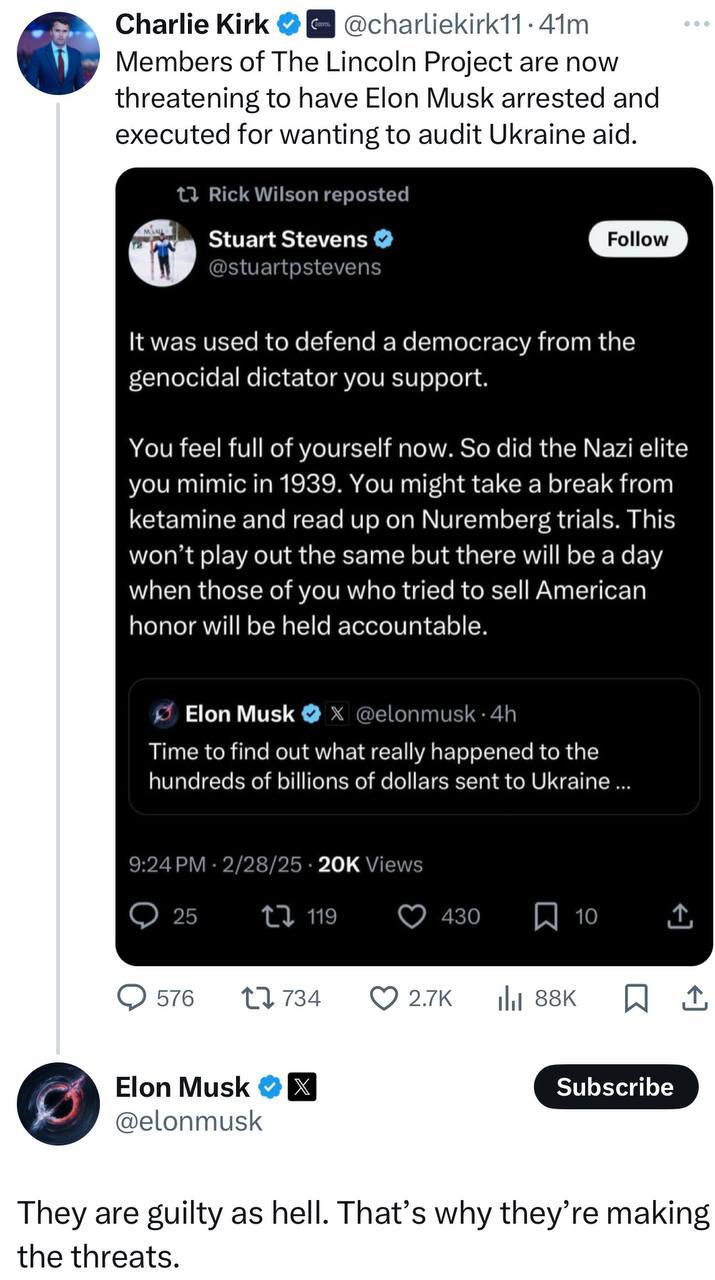Share Charlie Kirk's post
This screenshot has width=715, height=1280.
[692, 997]
